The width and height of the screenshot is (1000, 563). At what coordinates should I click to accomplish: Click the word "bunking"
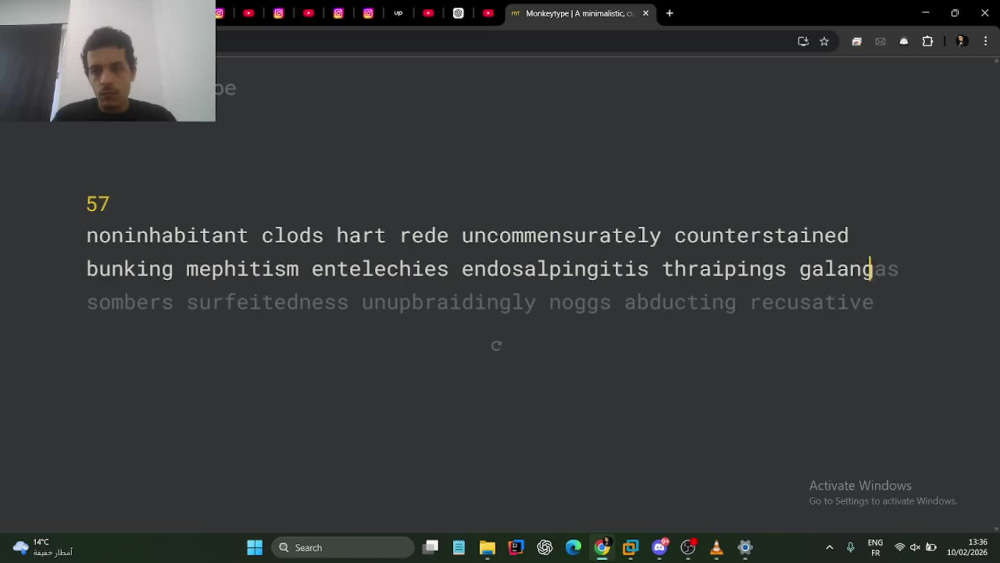pos(129,268)
